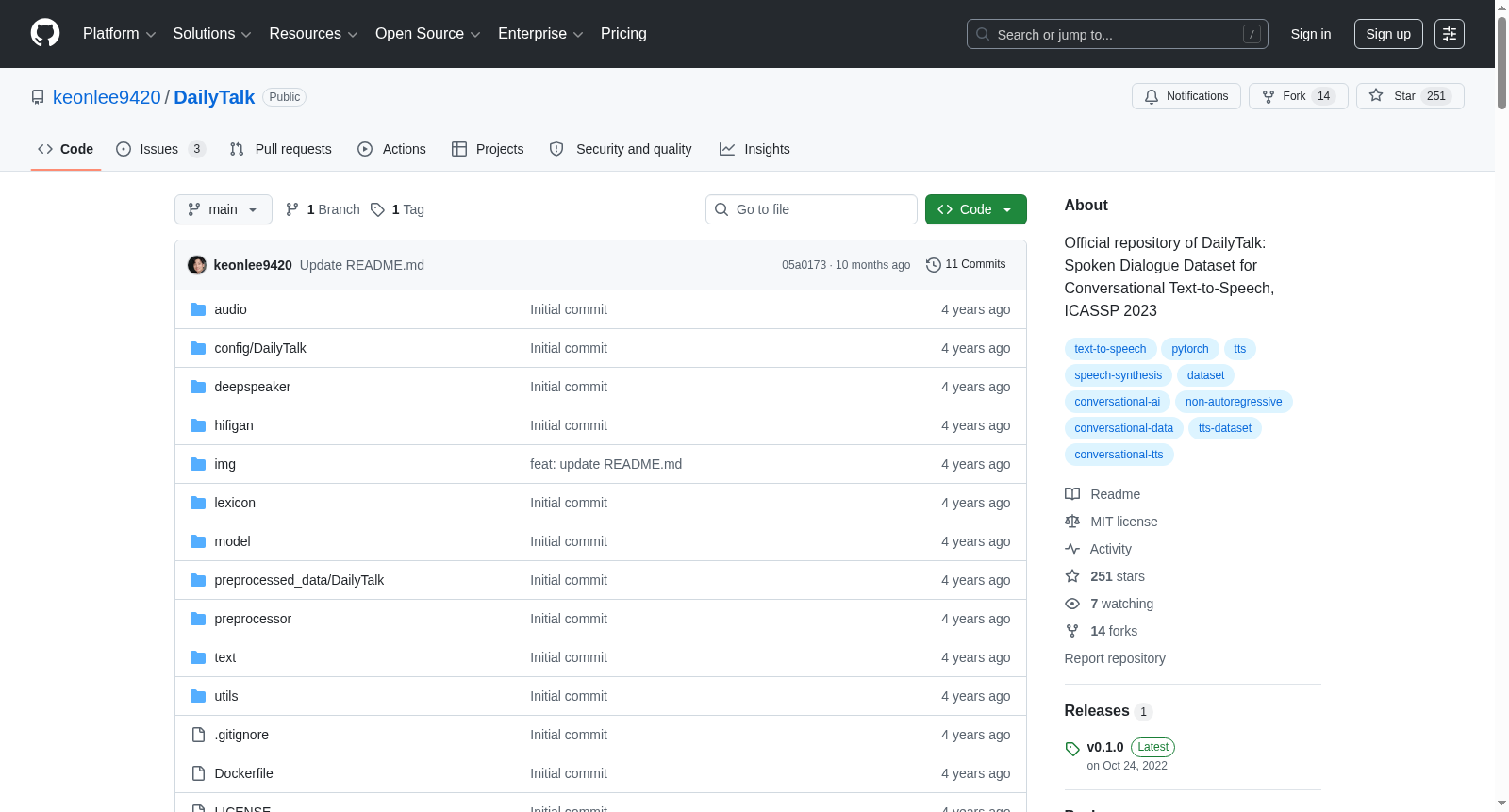Screen dimensions: 1509x812
Task: Click the speech-synthesis topic tag
Action: click(x=1119, y=375)
